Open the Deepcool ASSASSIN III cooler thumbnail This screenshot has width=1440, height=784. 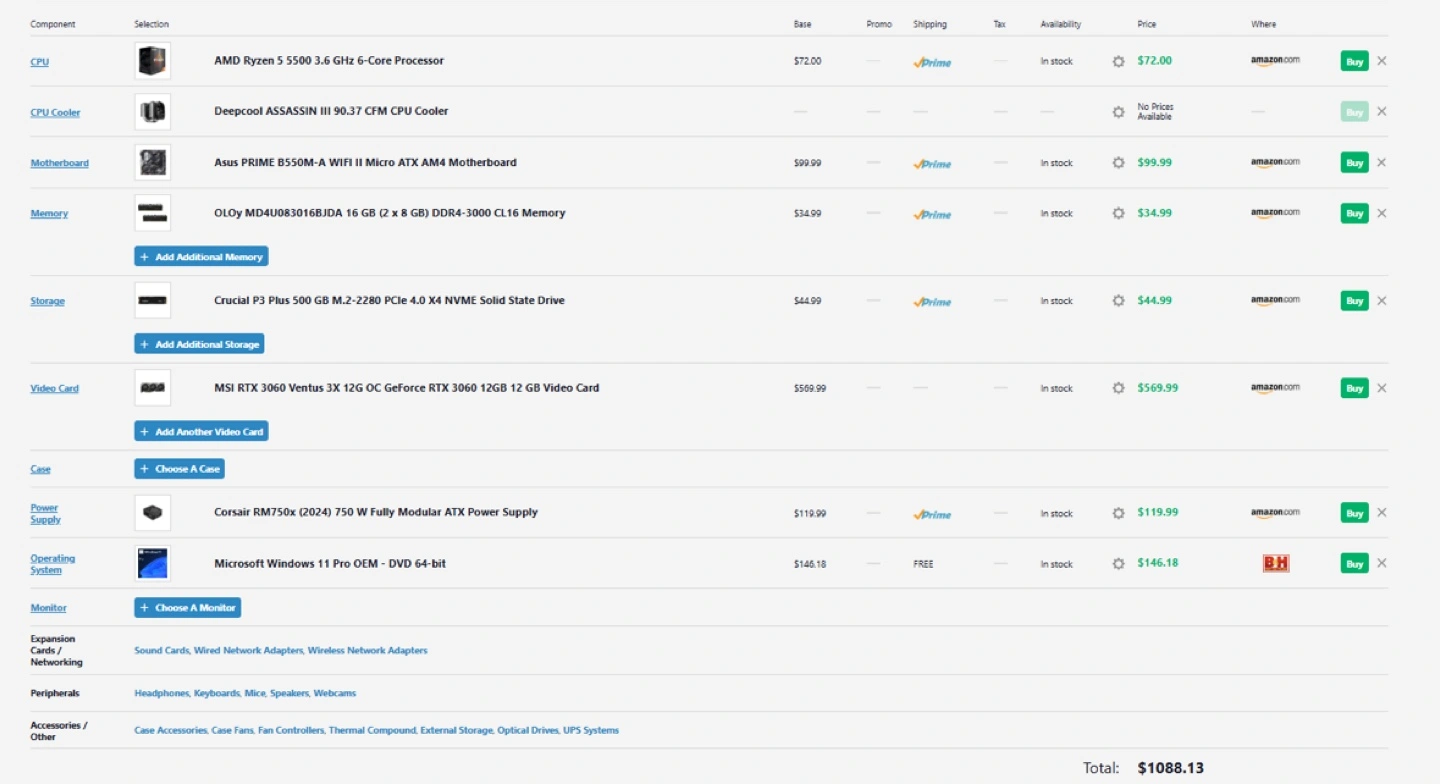[153, 112]
